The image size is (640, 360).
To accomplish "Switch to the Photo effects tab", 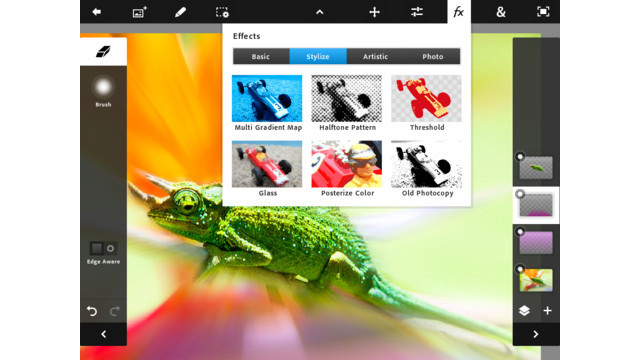I will pos(432,56).
